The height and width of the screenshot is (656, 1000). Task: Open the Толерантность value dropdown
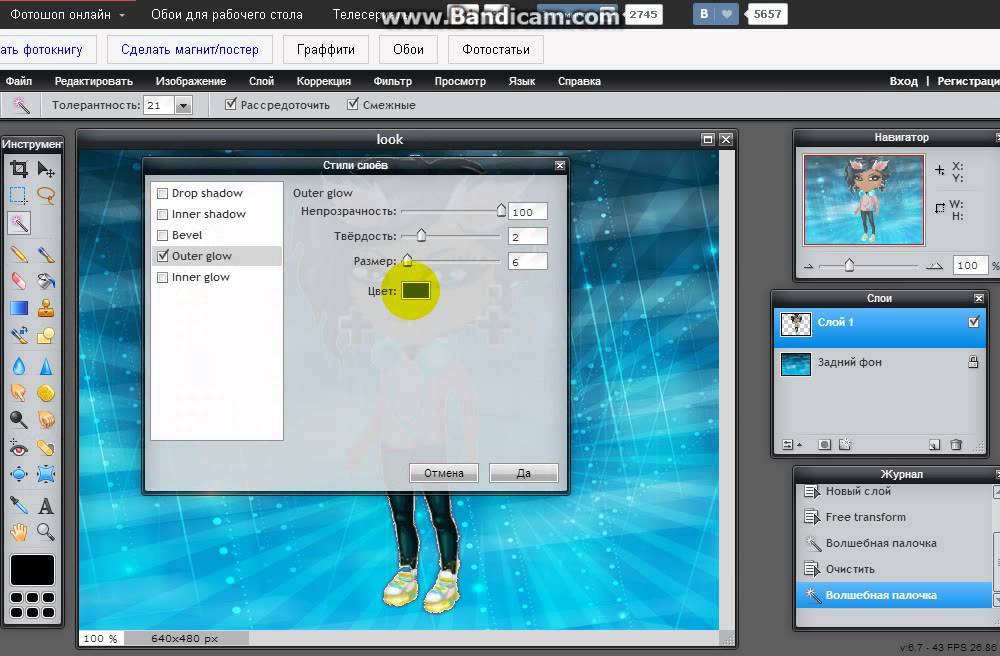point(183,105)
